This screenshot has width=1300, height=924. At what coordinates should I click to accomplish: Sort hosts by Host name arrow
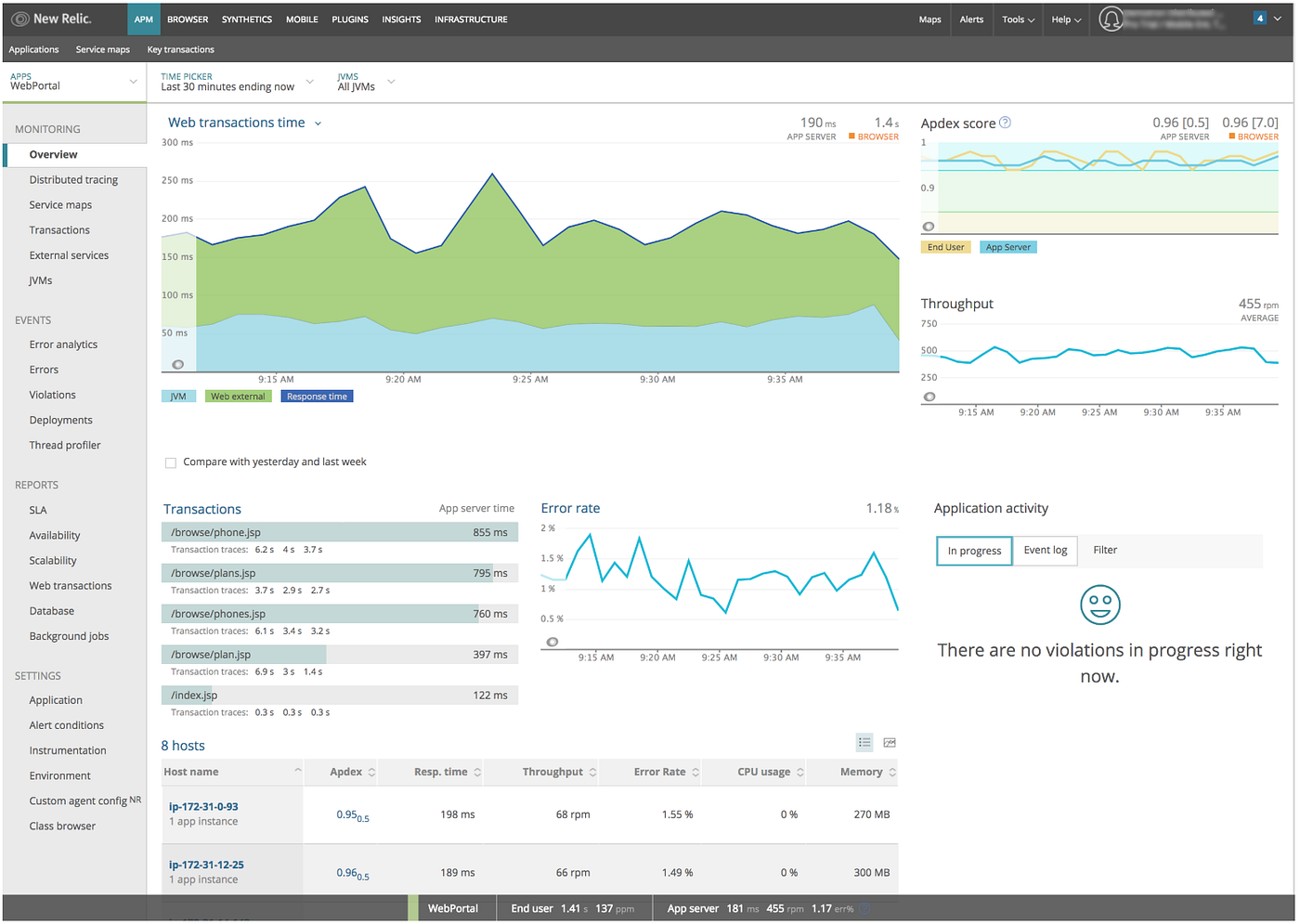(298, 770)
